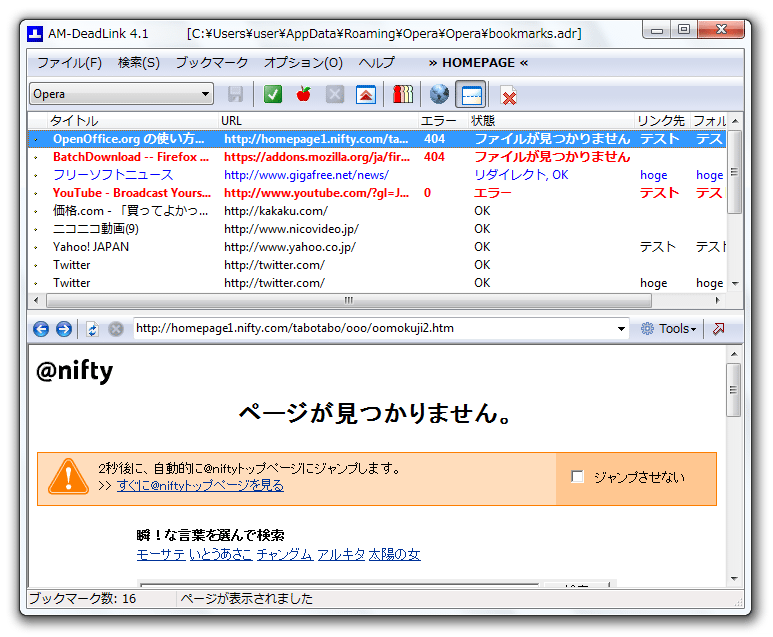This screenshot has height=637, width=773.
Task: Click the gray stop loading icon in preview bar
Action: pos(116,329)
